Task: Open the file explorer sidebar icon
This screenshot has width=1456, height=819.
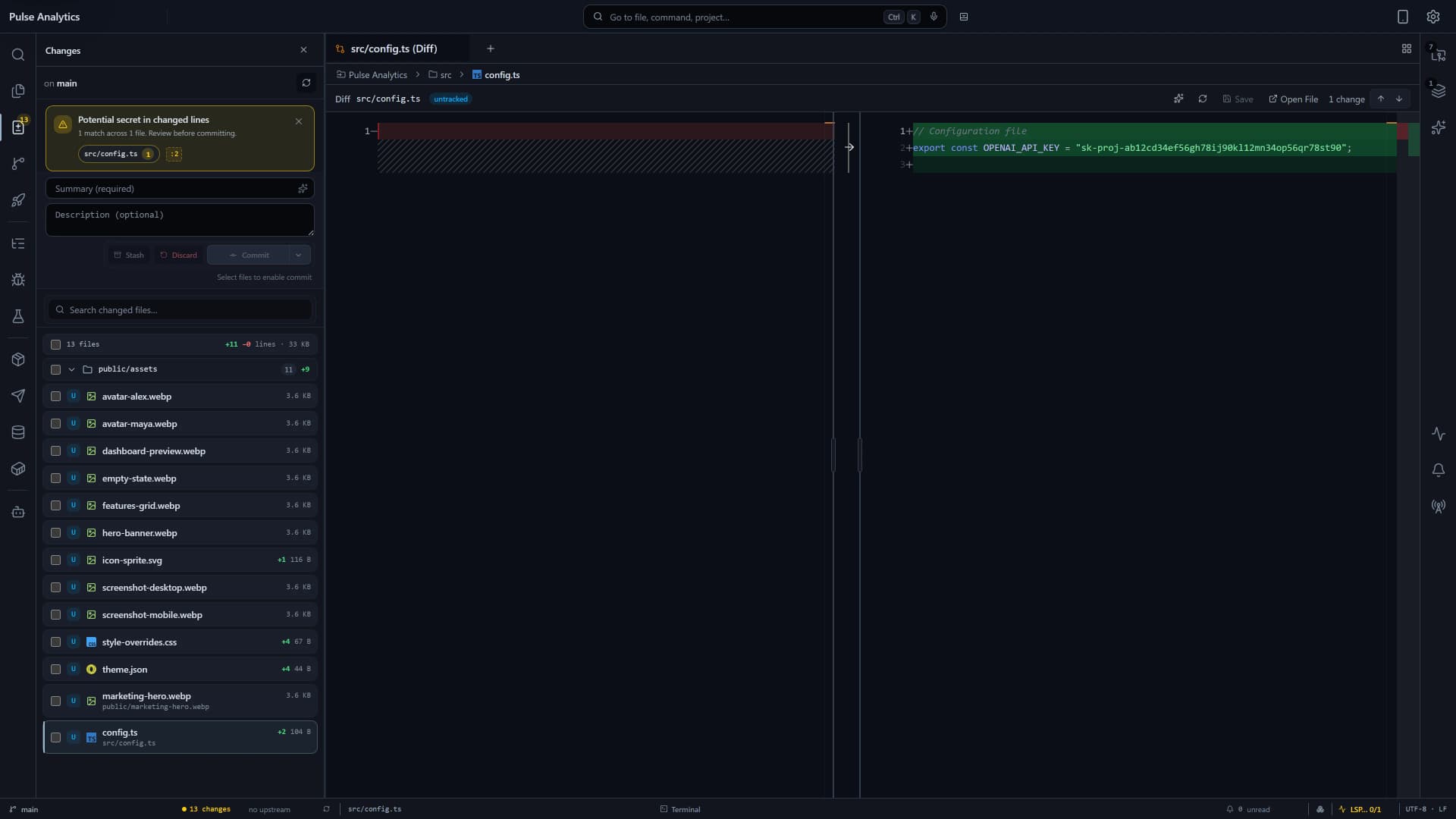Action: [18, 91]
